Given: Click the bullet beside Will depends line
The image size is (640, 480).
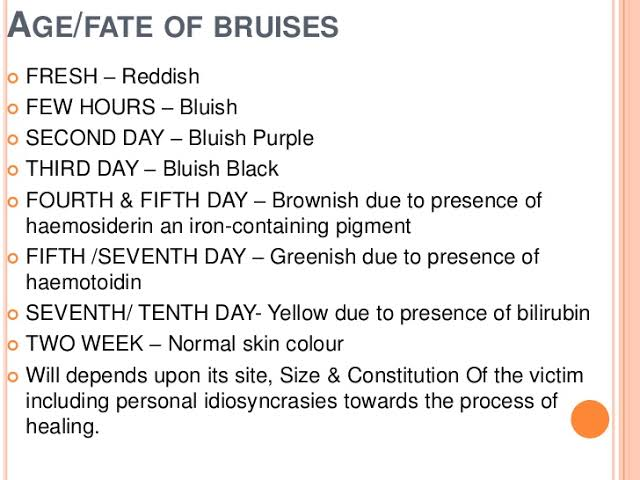Looking at the screenshot, I should click(x=13, y=376).
